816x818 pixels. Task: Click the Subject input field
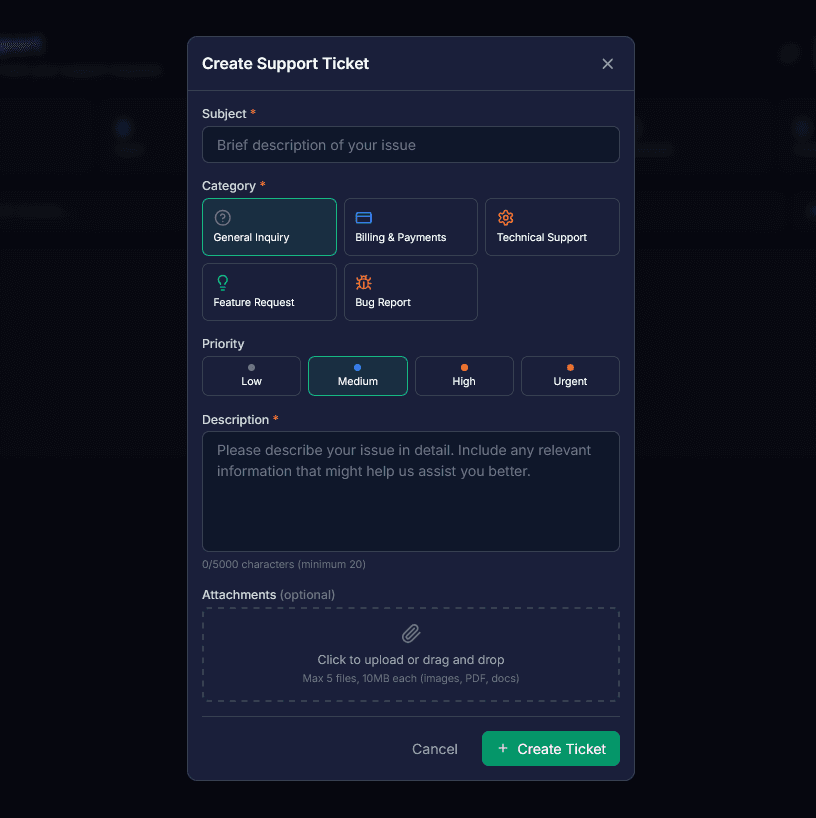coord(410,144)
